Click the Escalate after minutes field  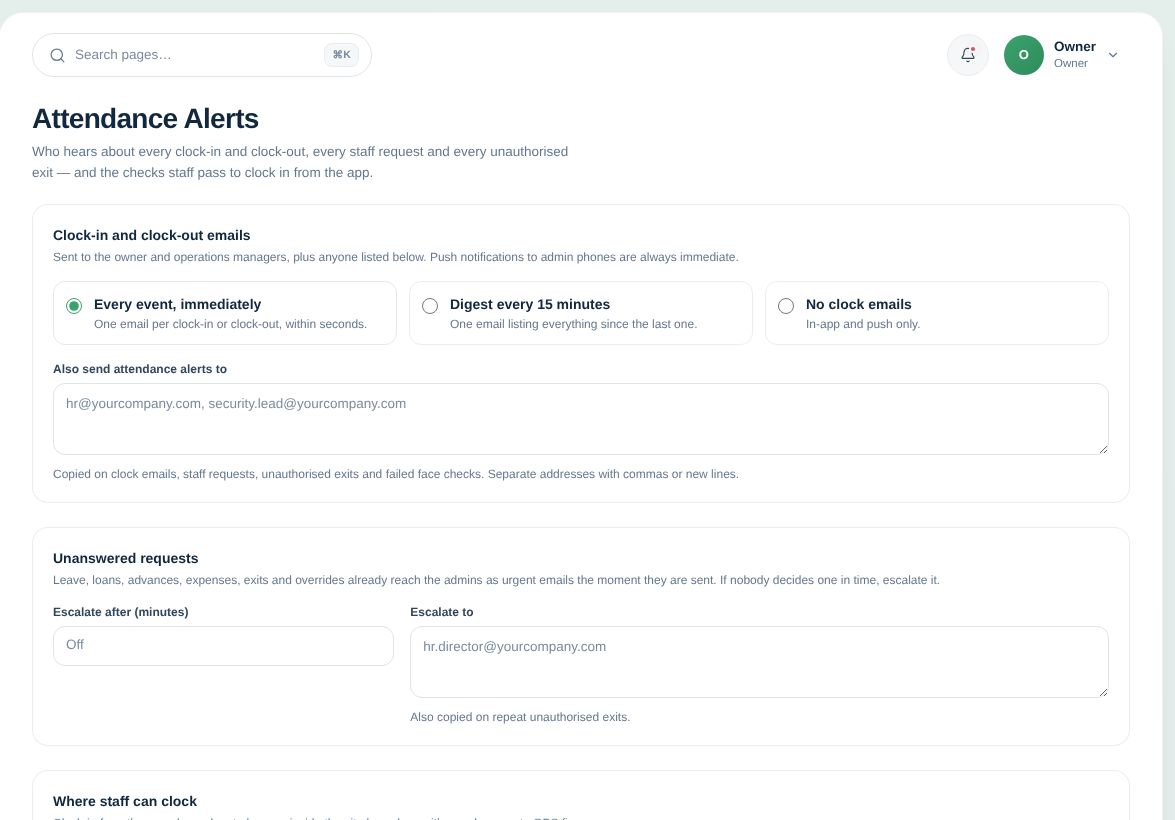click(223, 646)
